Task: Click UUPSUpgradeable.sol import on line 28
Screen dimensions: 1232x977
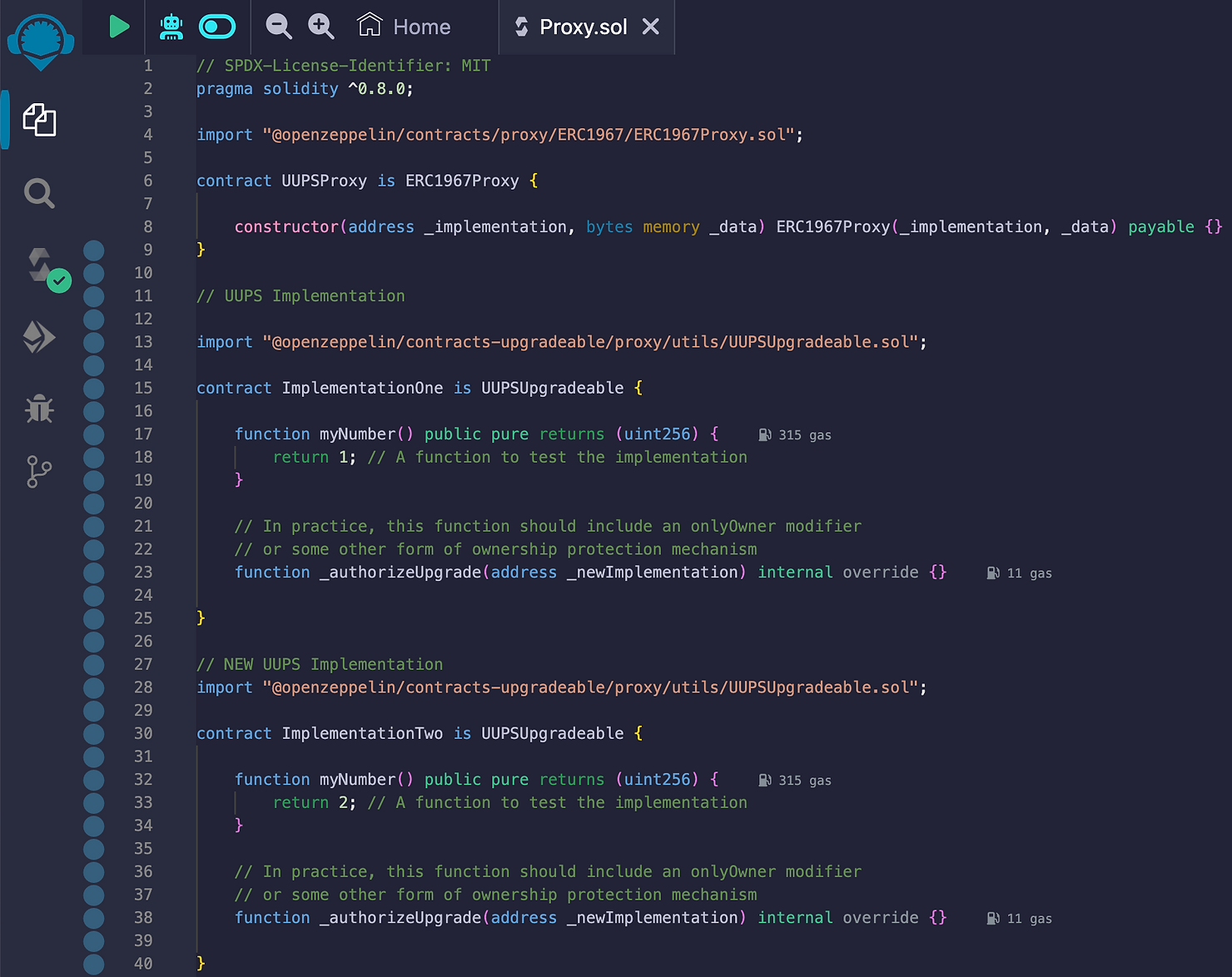Action: (590, 687)
